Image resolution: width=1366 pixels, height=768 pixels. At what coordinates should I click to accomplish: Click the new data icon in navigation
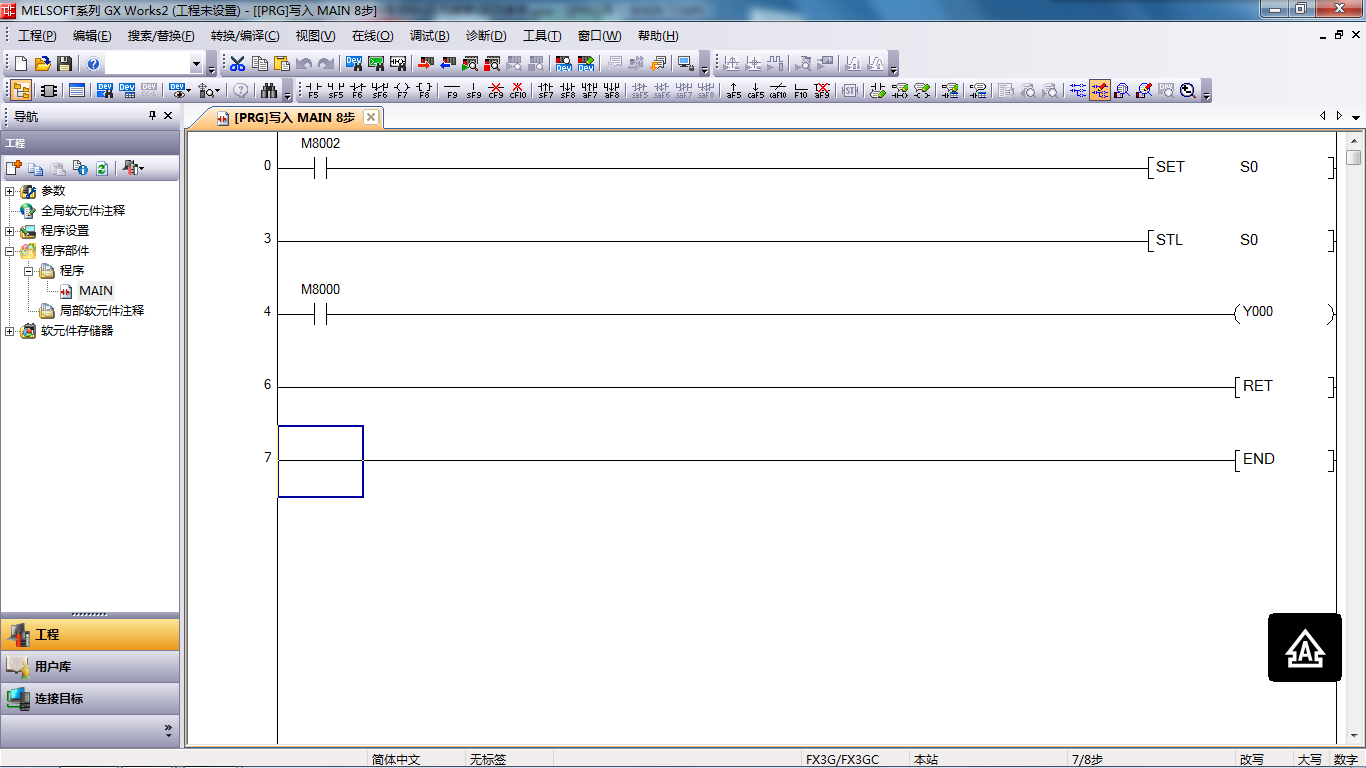pos(14,168)
